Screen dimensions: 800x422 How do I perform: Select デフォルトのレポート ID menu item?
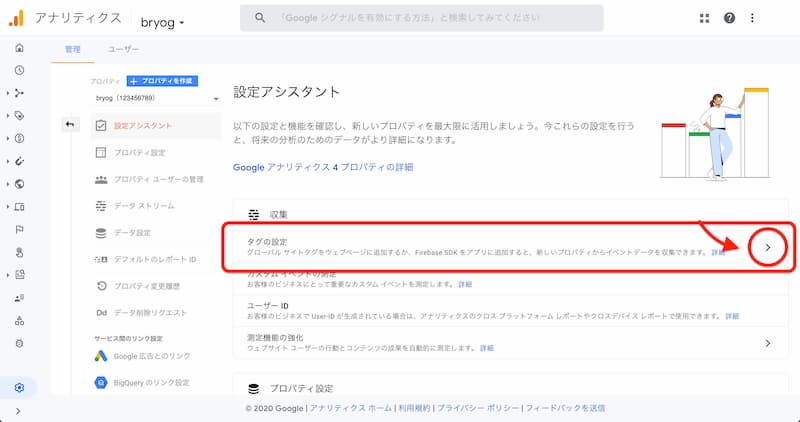point(156,259)
